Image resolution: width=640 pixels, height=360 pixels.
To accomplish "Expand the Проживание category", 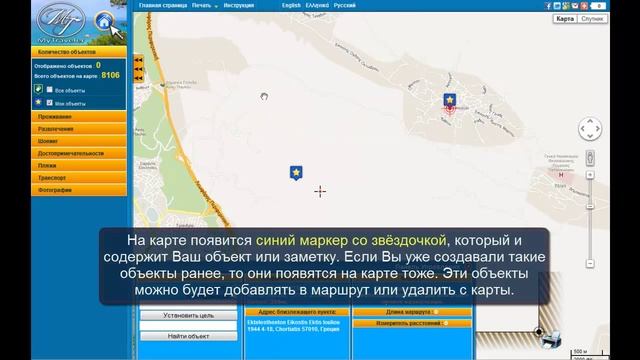I will click(79, 117).
